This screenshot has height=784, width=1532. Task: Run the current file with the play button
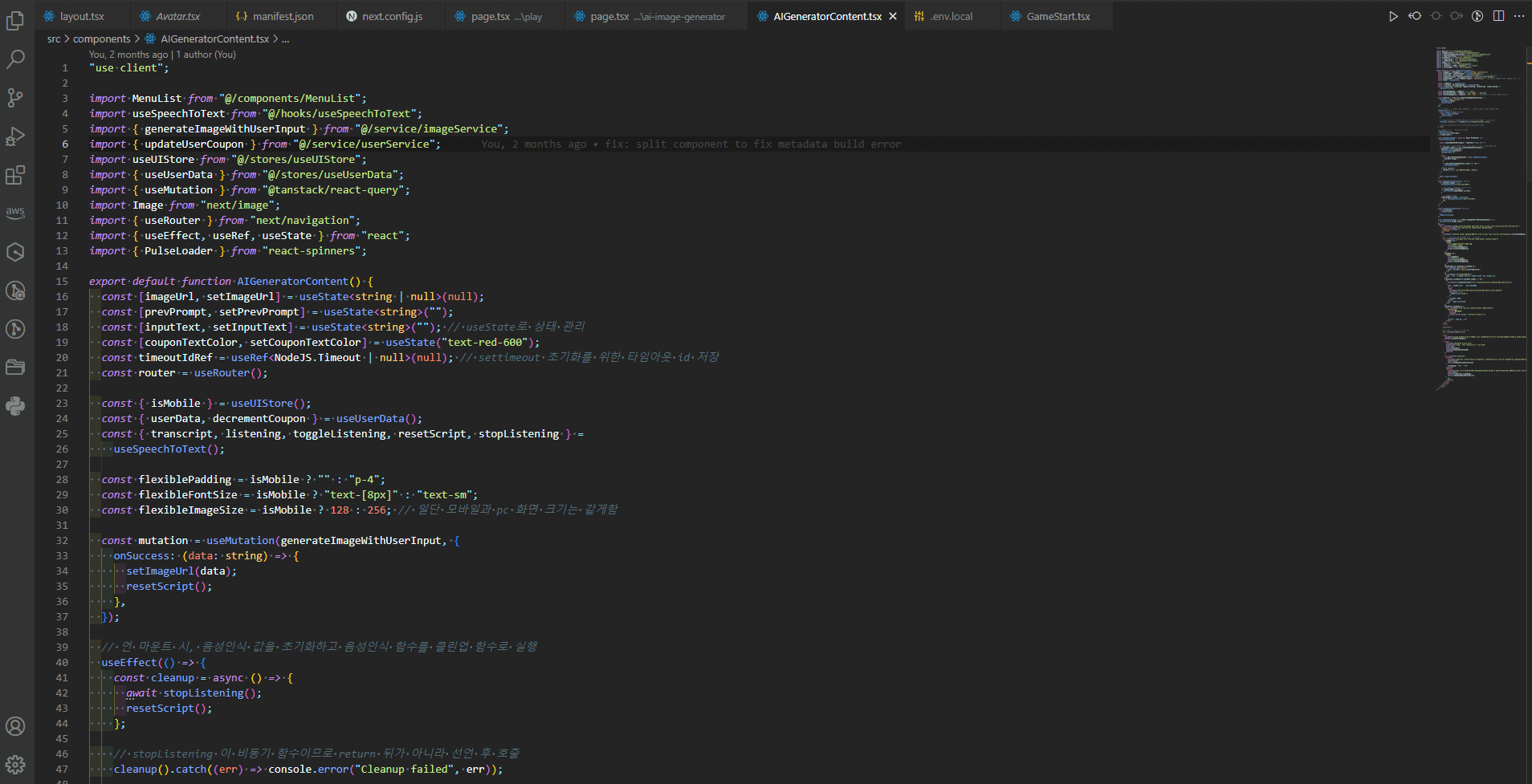click(x=1393, y=15)
